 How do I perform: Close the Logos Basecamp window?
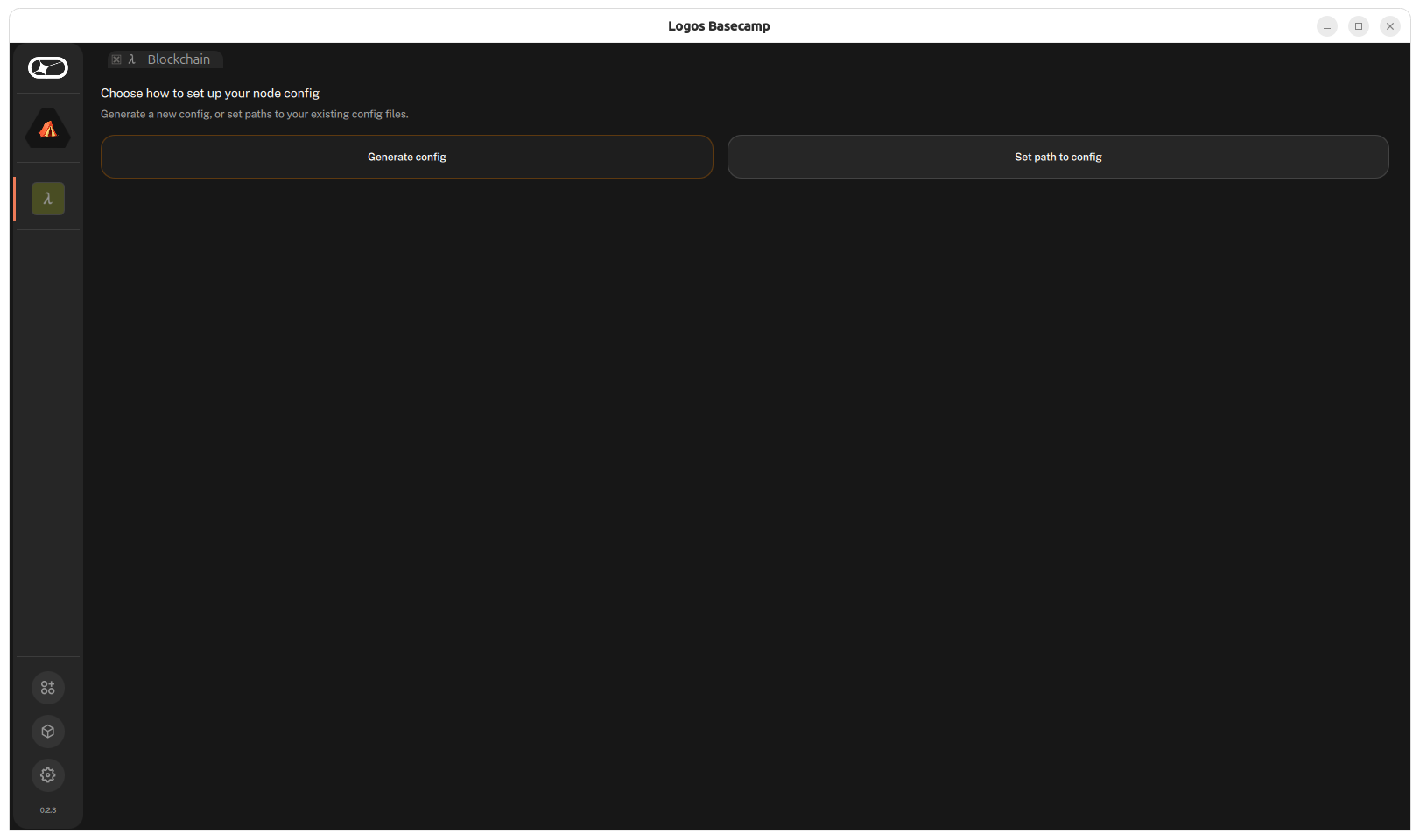click(1390, 26)
